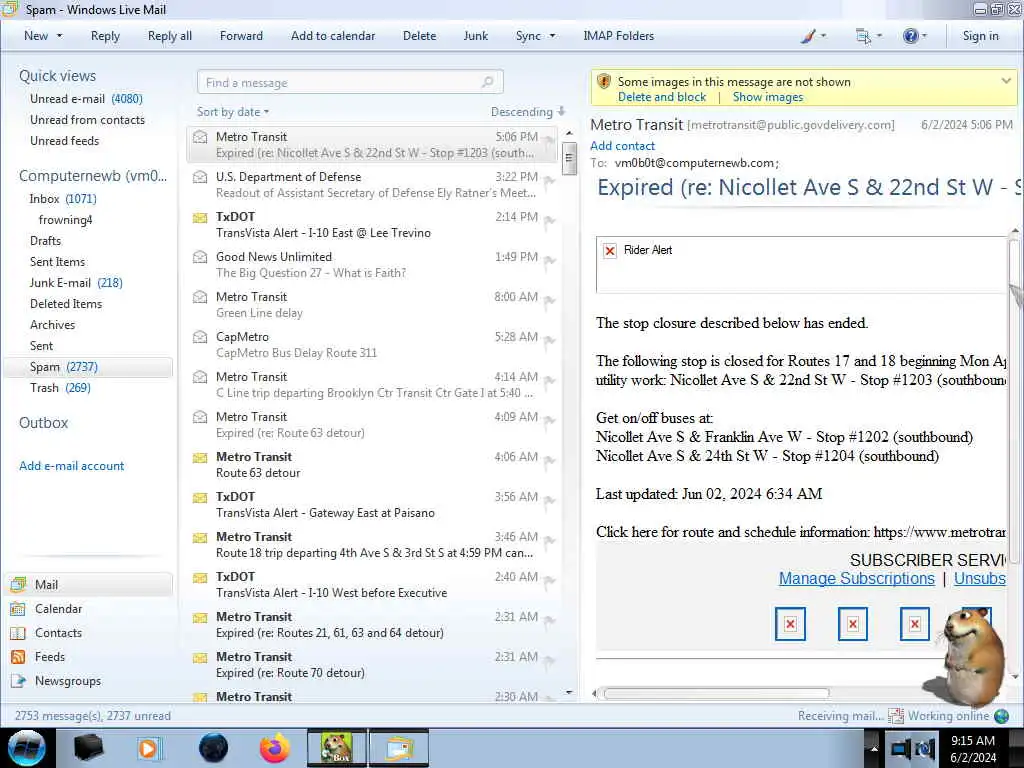This screenshot has width=1024, height=768.
Task: Click Sign in
Action: (x=980, y=36)
